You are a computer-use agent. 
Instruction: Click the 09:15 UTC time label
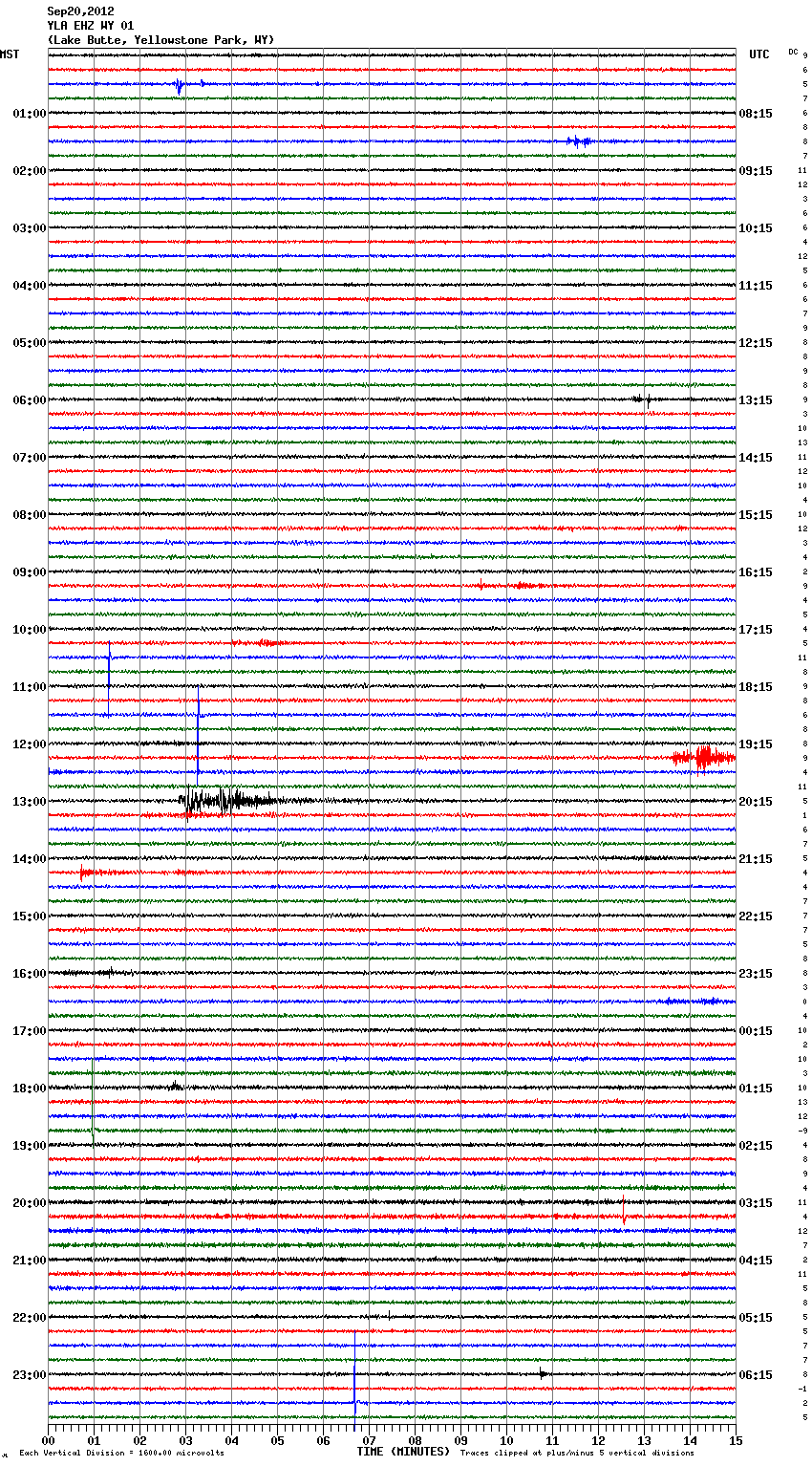[756, 171]
